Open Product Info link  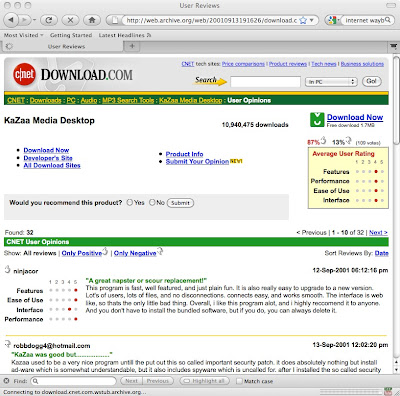tap(184, 154)
